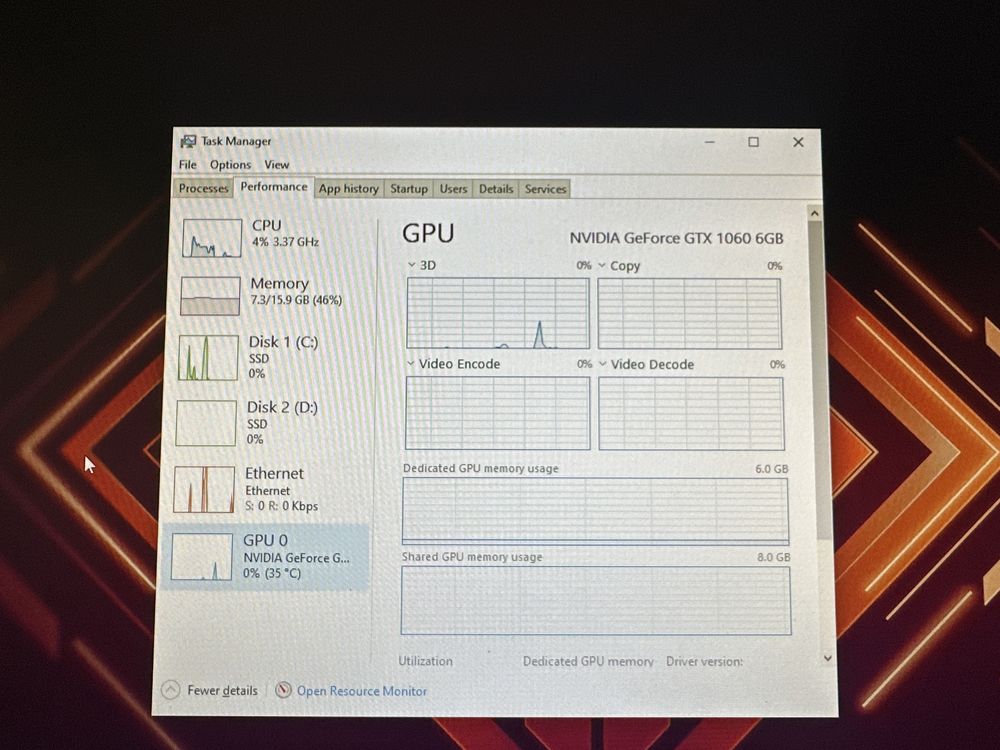Click the scroll down arrow of the GPU pane

point(828,658)
